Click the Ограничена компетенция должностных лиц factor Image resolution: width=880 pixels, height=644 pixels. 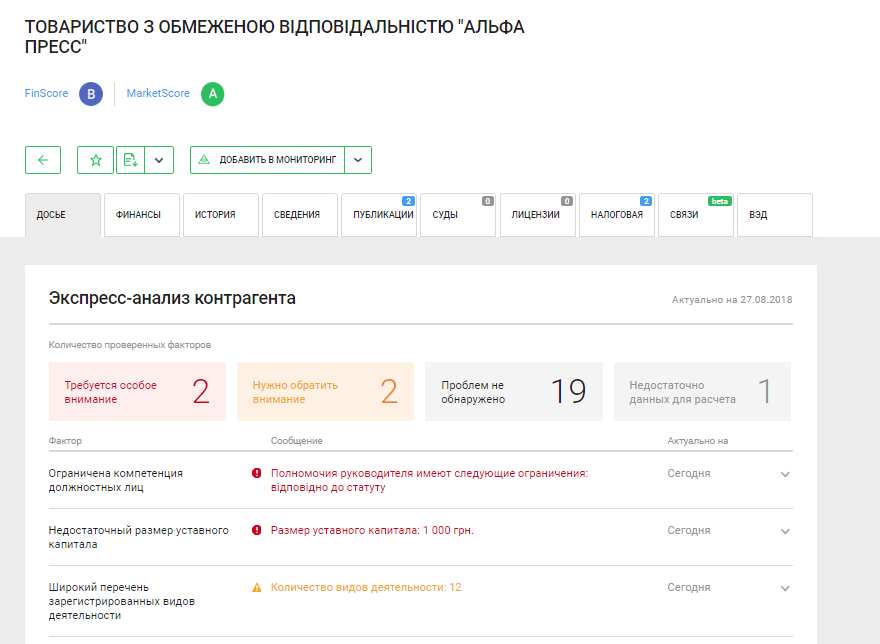(116, 480)
